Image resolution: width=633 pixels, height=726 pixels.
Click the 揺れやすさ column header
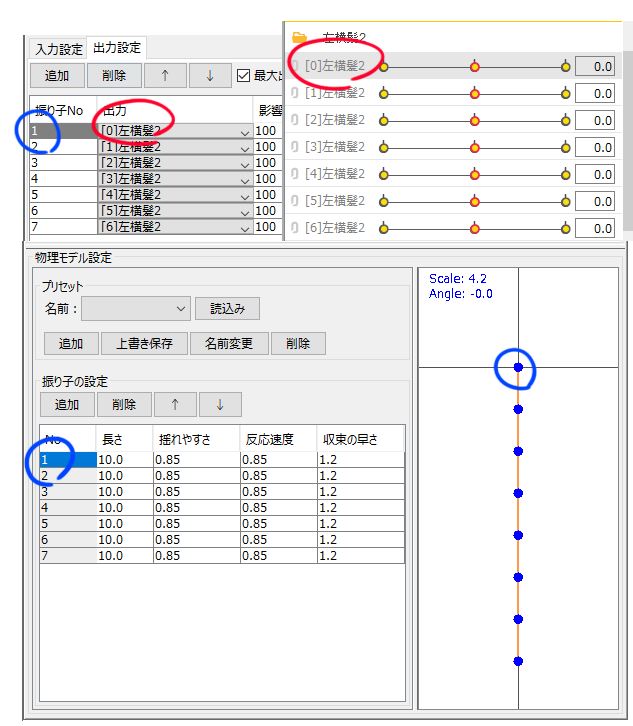coord(196,439)
